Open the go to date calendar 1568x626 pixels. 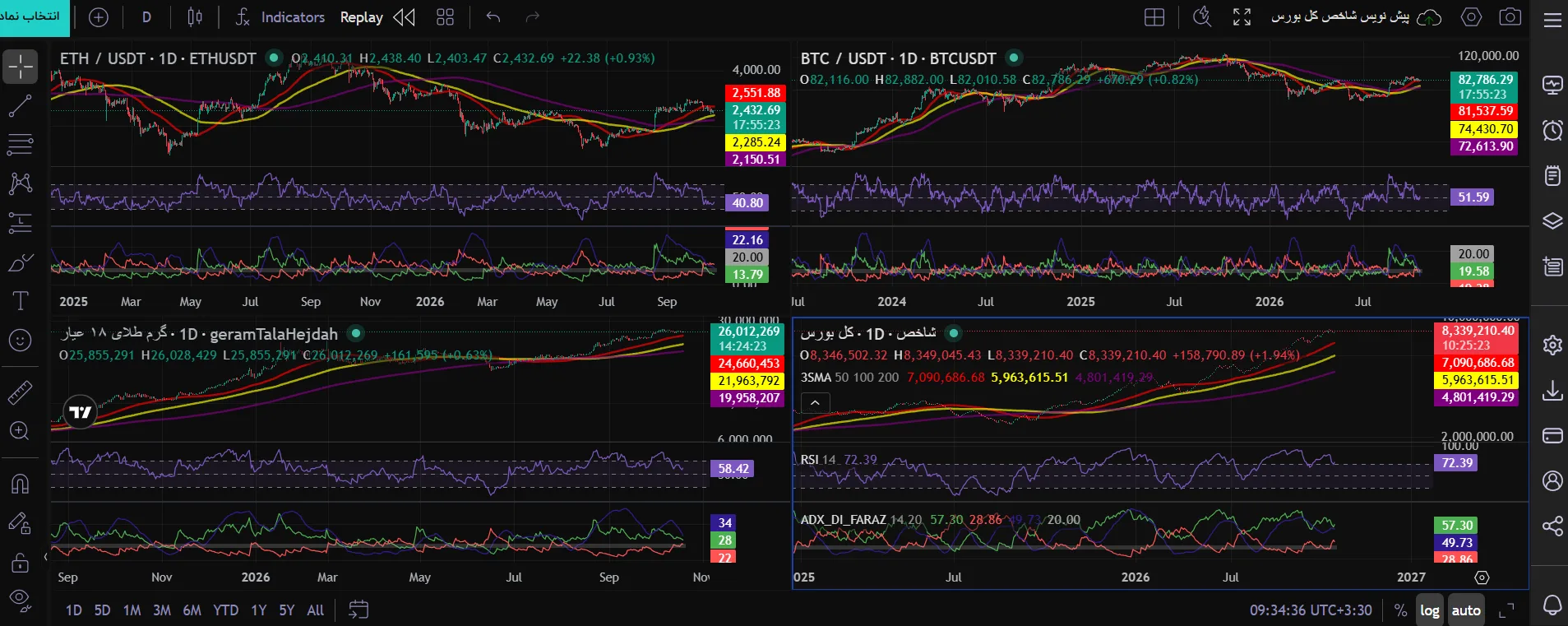(358, 610)
